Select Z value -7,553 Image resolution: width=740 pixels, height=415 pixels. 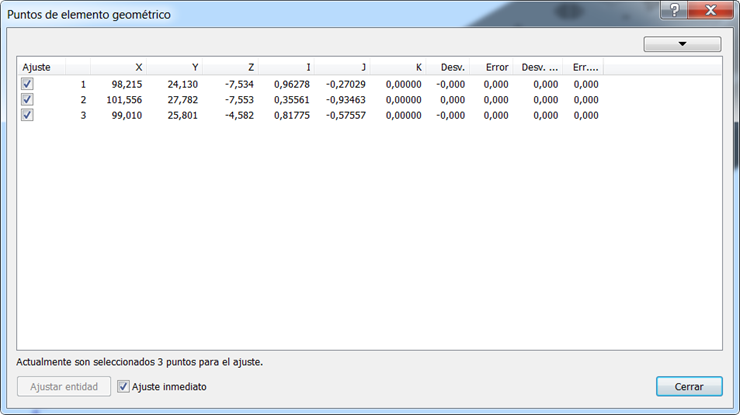point(239,100)
